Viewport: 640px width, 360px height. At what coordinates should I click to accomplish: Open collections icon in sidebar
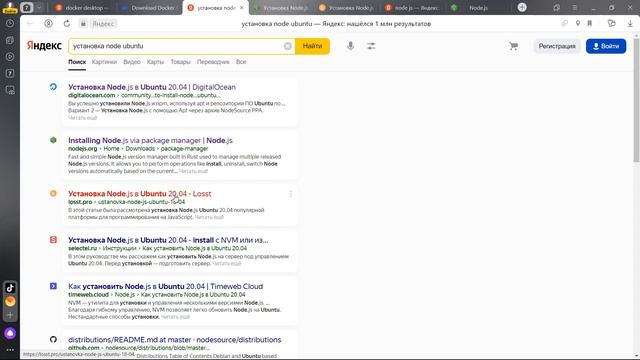(x=10, y=40)
